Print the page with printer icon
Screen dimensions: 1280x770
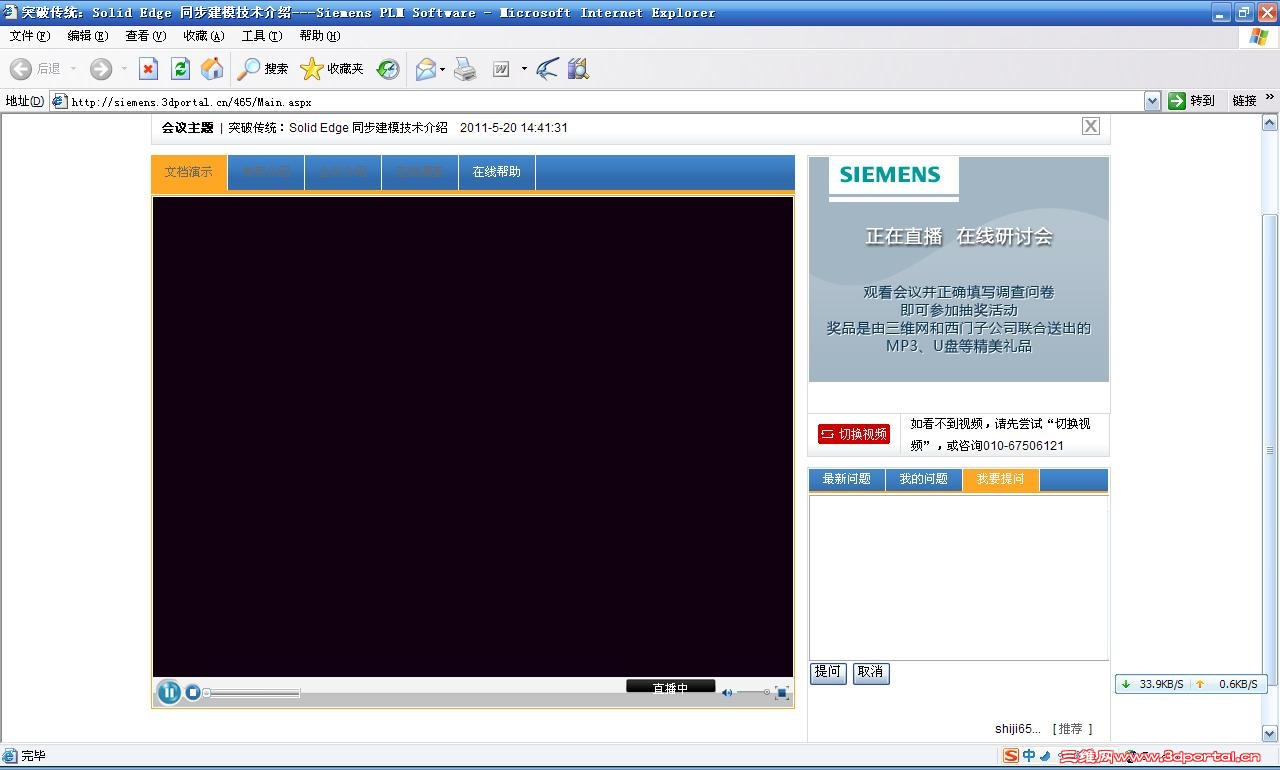pyautogui.click(x=465, y=69)
